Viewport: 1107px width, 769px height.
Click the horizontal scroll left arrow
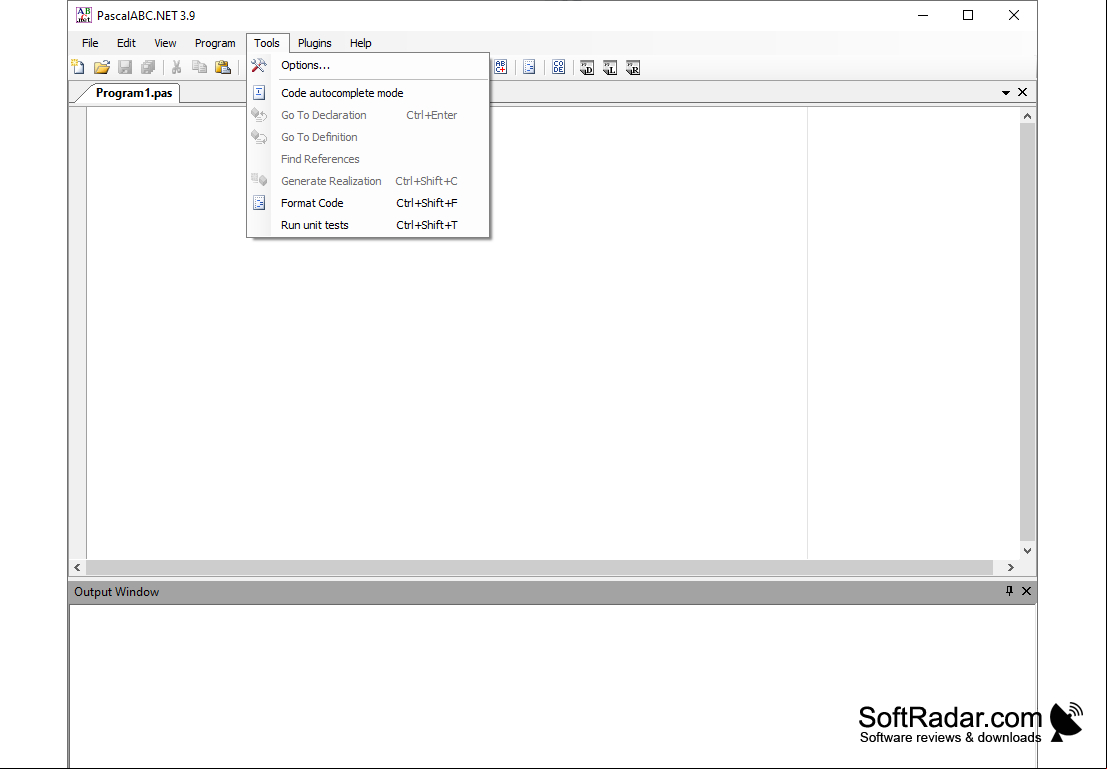[x=78, y=567]
